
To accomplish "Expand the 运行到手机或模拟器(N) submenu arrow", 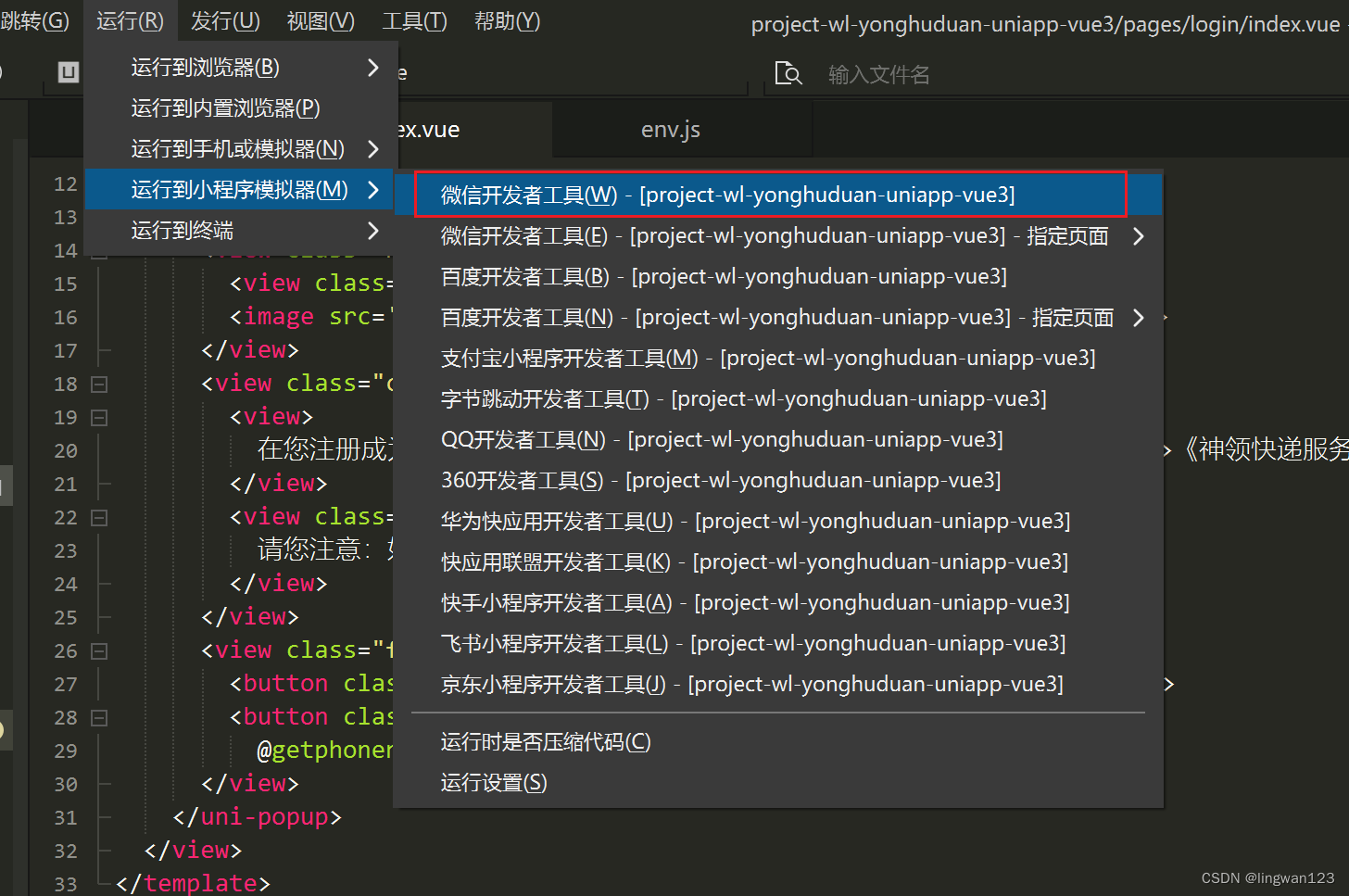I will [x=372, y=149].
